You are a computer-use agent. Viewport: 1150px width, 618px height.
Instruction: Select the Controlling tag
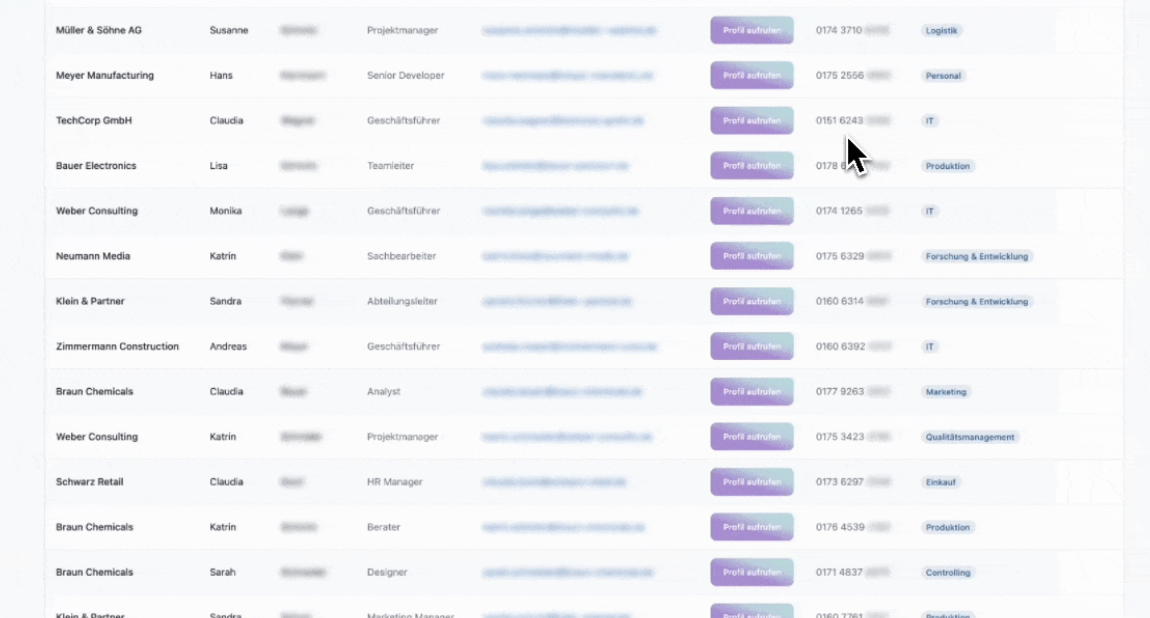pyautogui.click(x=948, y=573)
